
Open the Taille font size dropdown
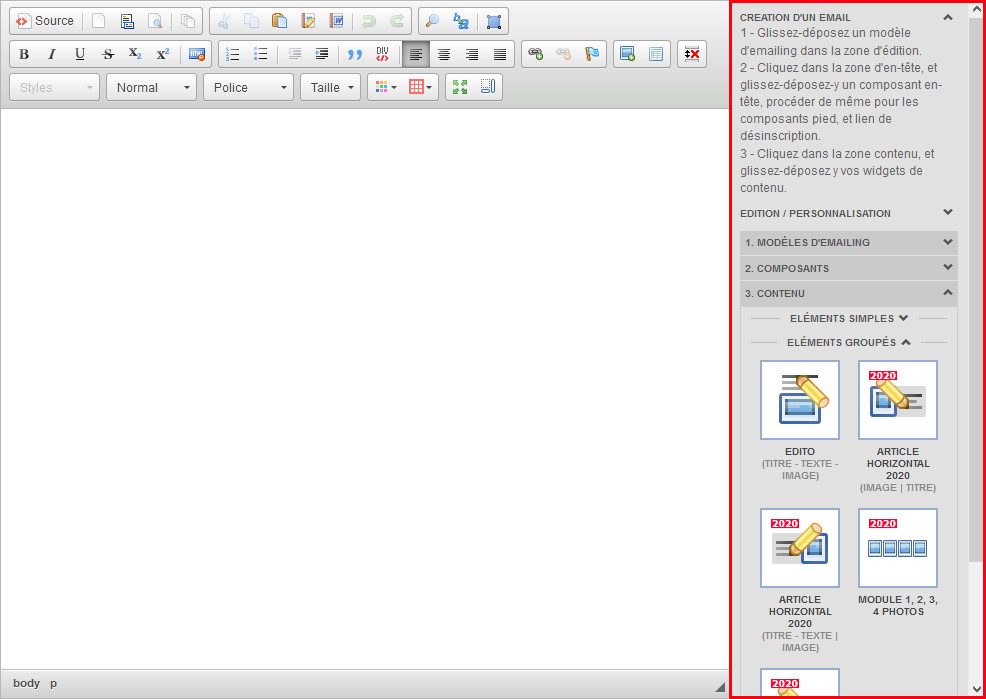[330, 87]
